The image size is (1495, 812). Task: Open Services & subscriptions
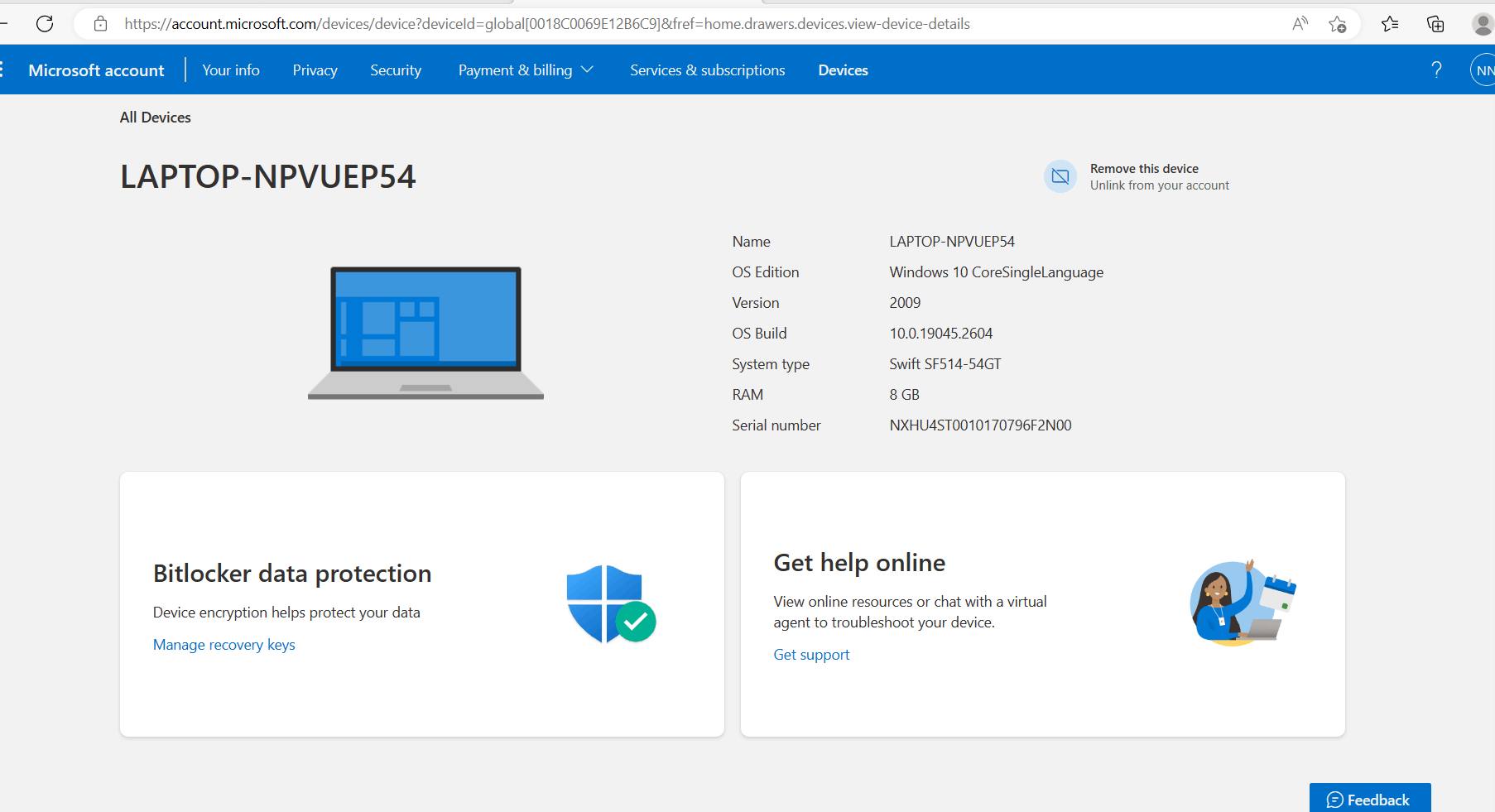point(708,70)
